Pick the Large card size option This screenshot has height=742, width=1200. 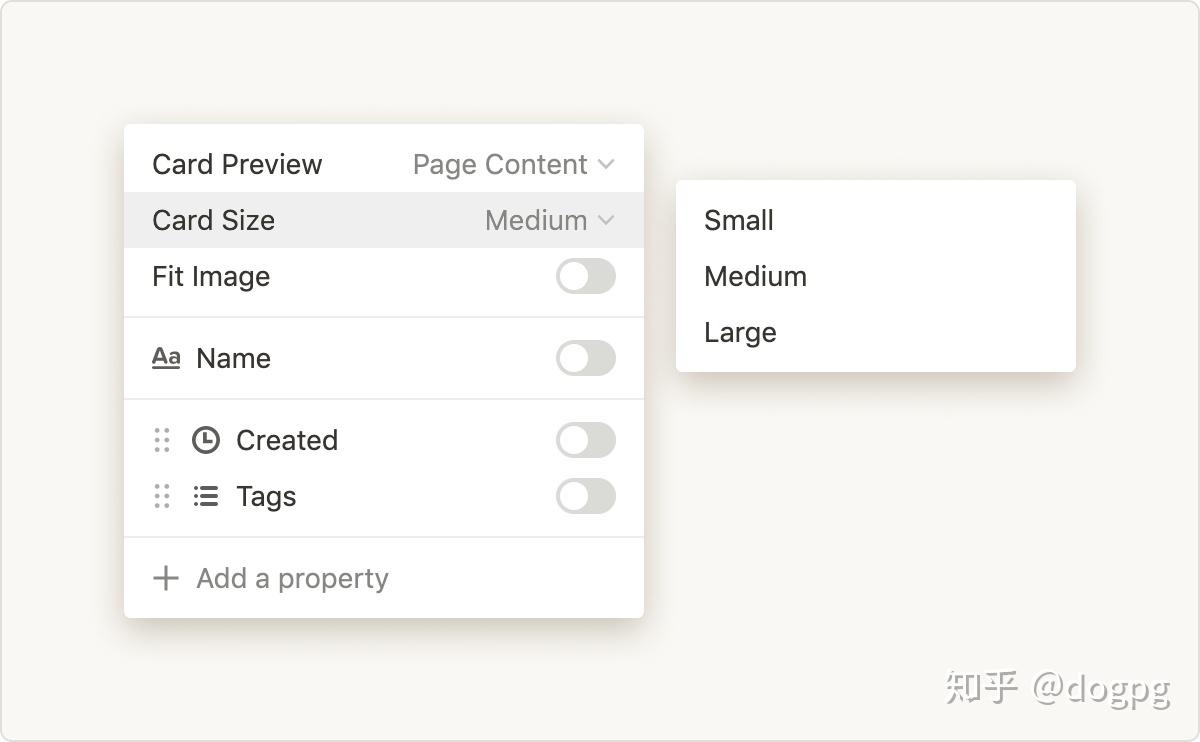coord(740,332)
